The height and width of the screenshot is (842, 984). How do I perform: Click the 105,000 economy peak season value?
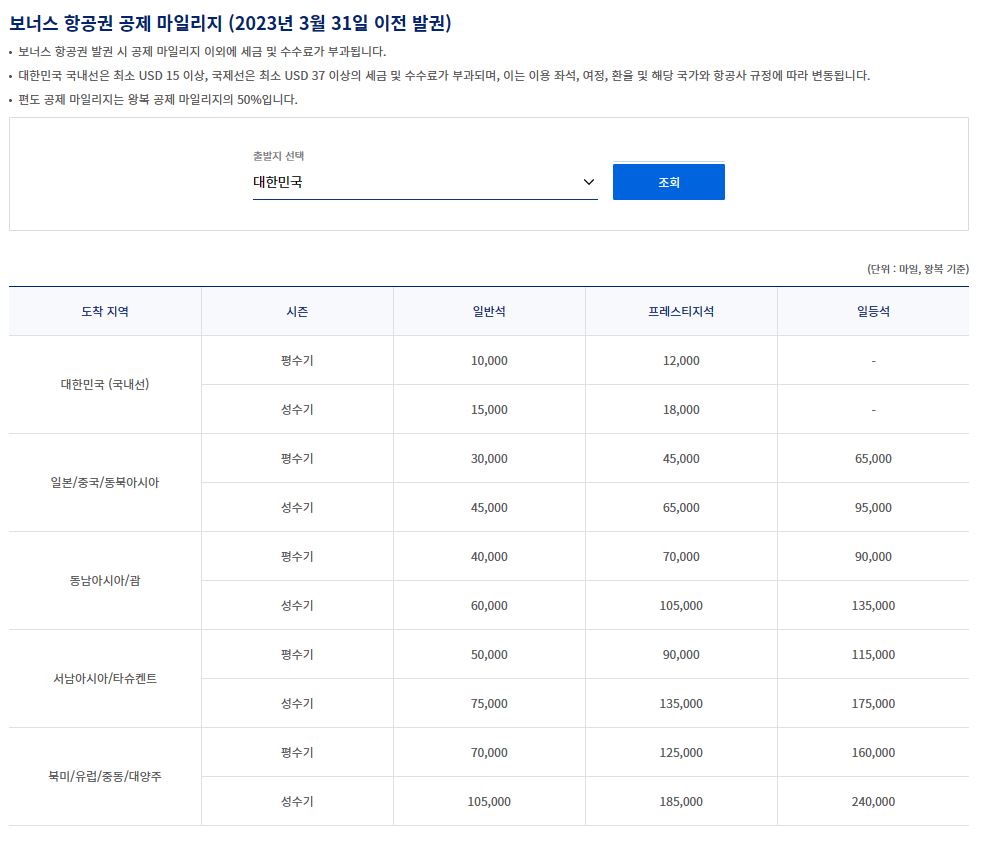pyautogui.click(x=487, y=801)
